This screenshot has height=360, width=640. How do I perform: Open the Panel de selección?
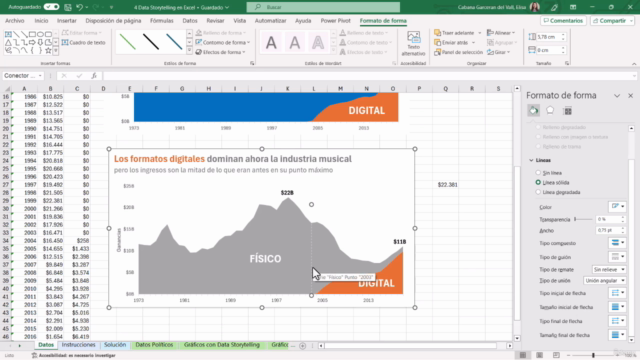(458, 52)
